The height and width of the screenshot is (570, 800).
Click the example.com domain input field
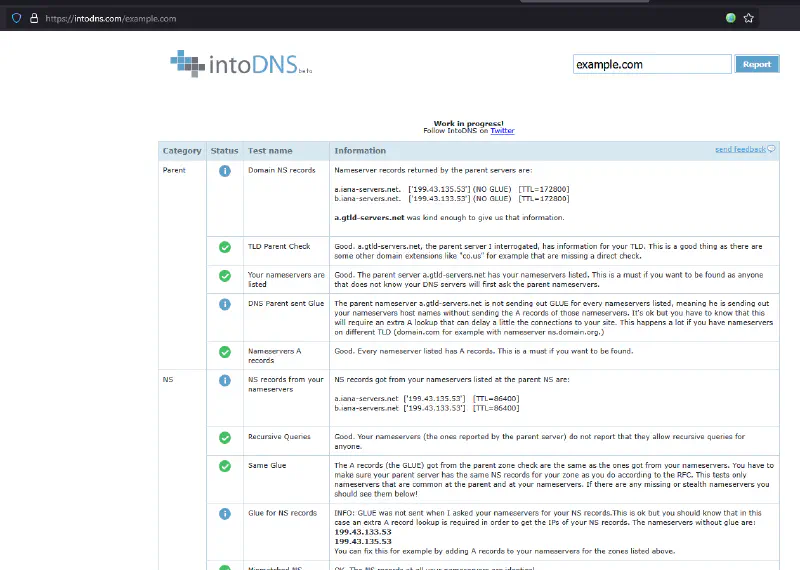[x=652, y=64]
